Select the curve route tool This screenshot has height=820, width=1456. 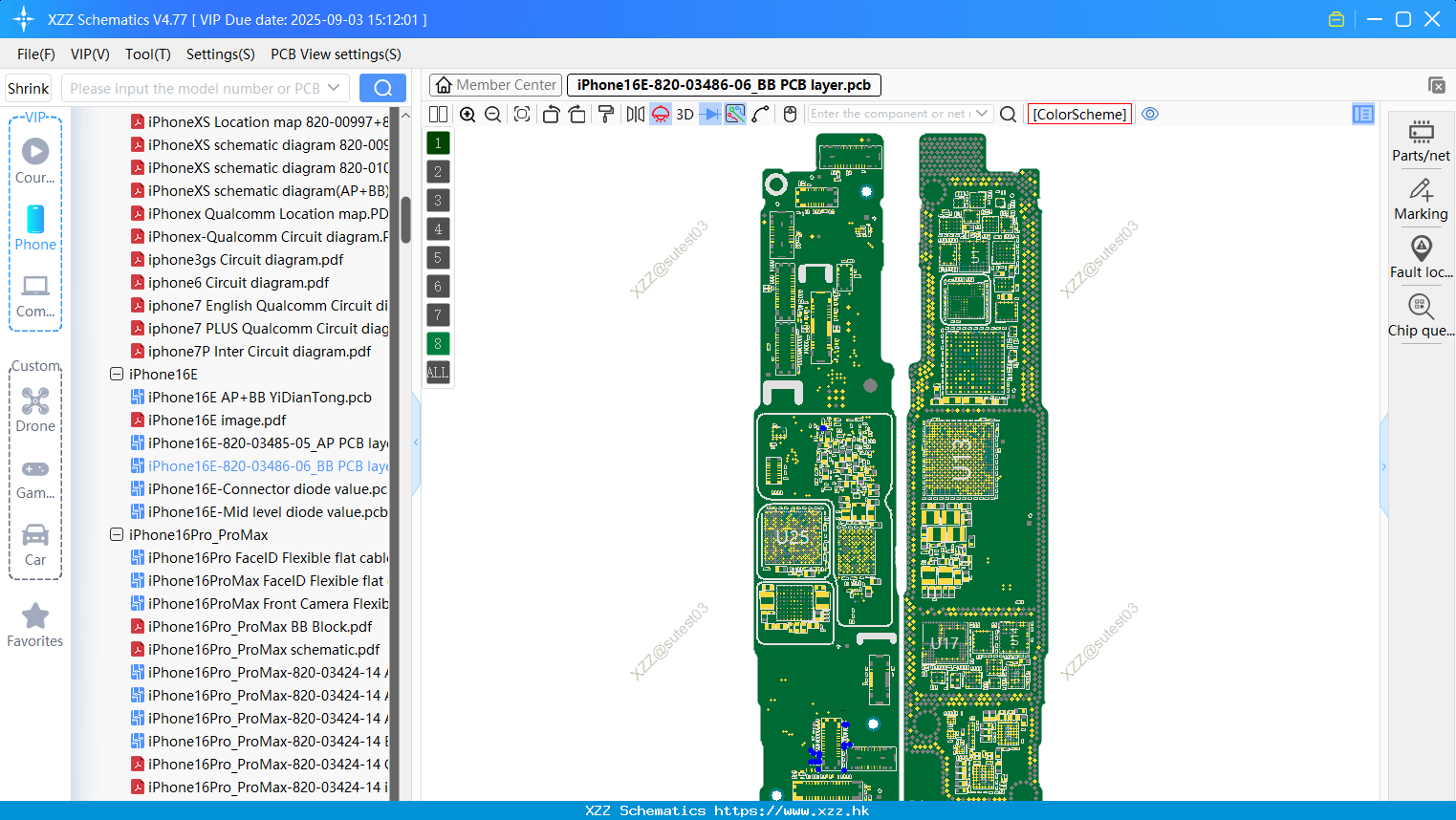click(761, 115)
